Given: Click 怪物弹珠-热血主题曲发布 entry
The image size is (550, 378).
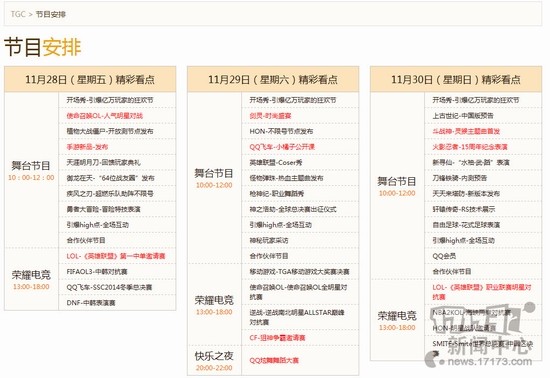Looking at the screenshot, I should 287,178.
